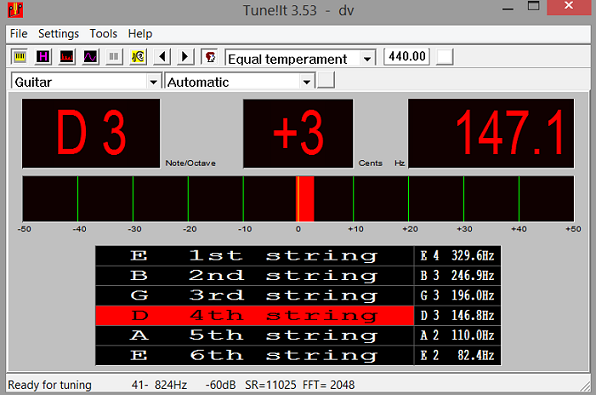Click the Tune!It app icon in title bar
The image size is (596, 395).
click(x=15, y=10)
